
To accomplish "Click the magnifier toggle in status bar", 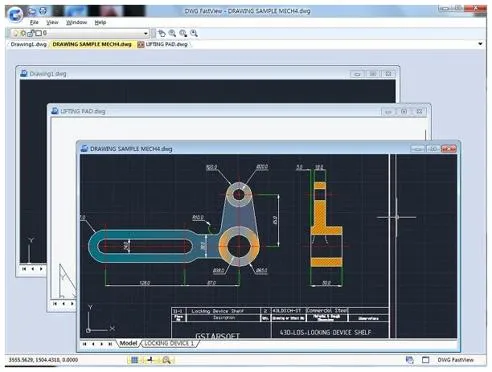I will (166, 360).
